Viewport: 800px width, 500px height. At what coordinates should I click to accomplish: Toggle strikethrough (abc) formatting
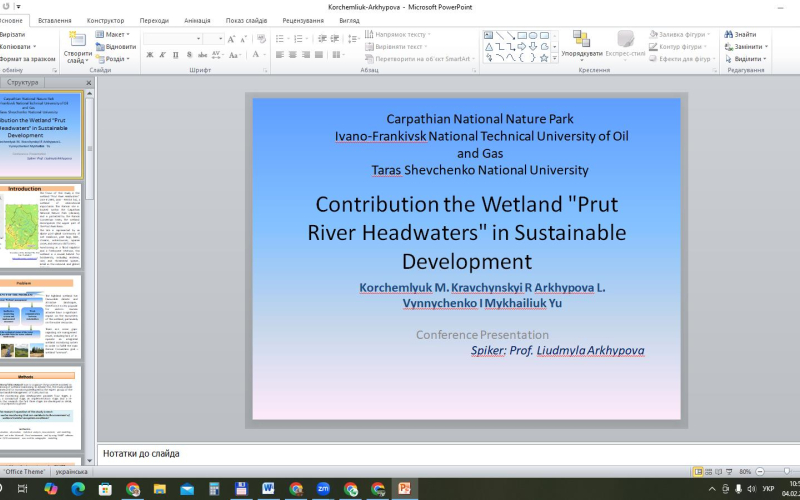click(203, 55)
